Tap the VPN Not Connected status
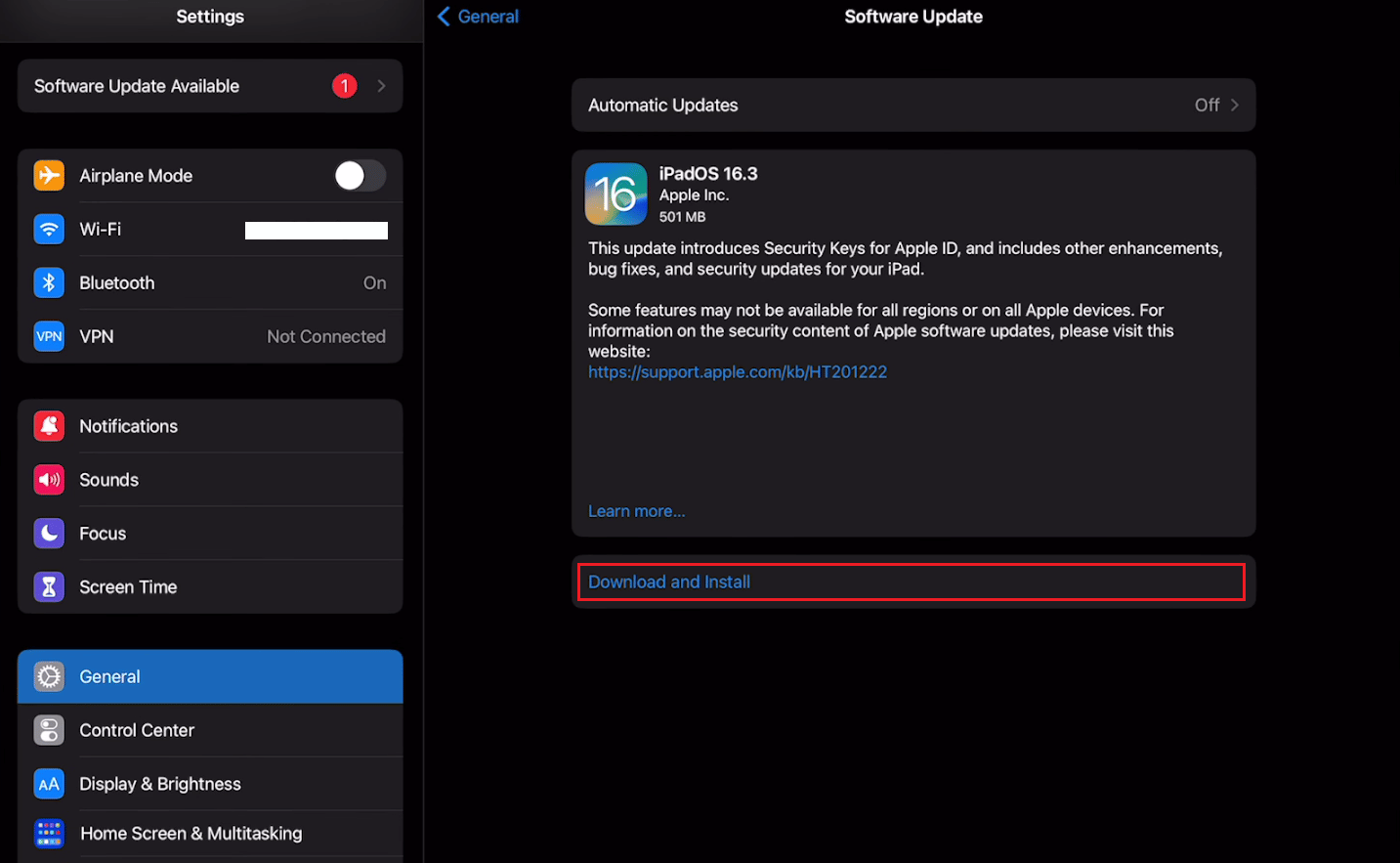This screenshot has height=863, width=1400. [x=326, y=336]
